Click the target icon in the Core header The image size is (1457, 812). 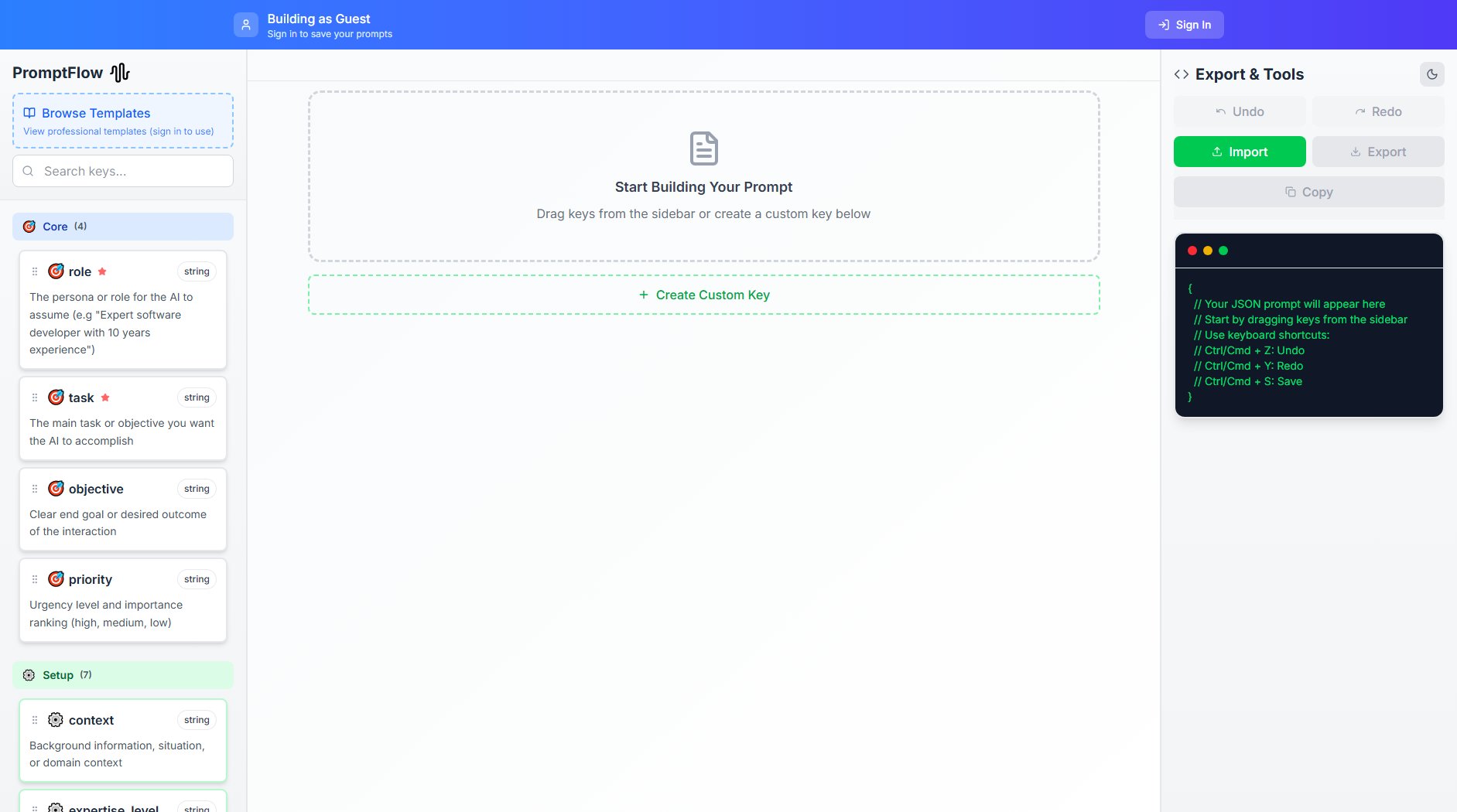(29, 227)
